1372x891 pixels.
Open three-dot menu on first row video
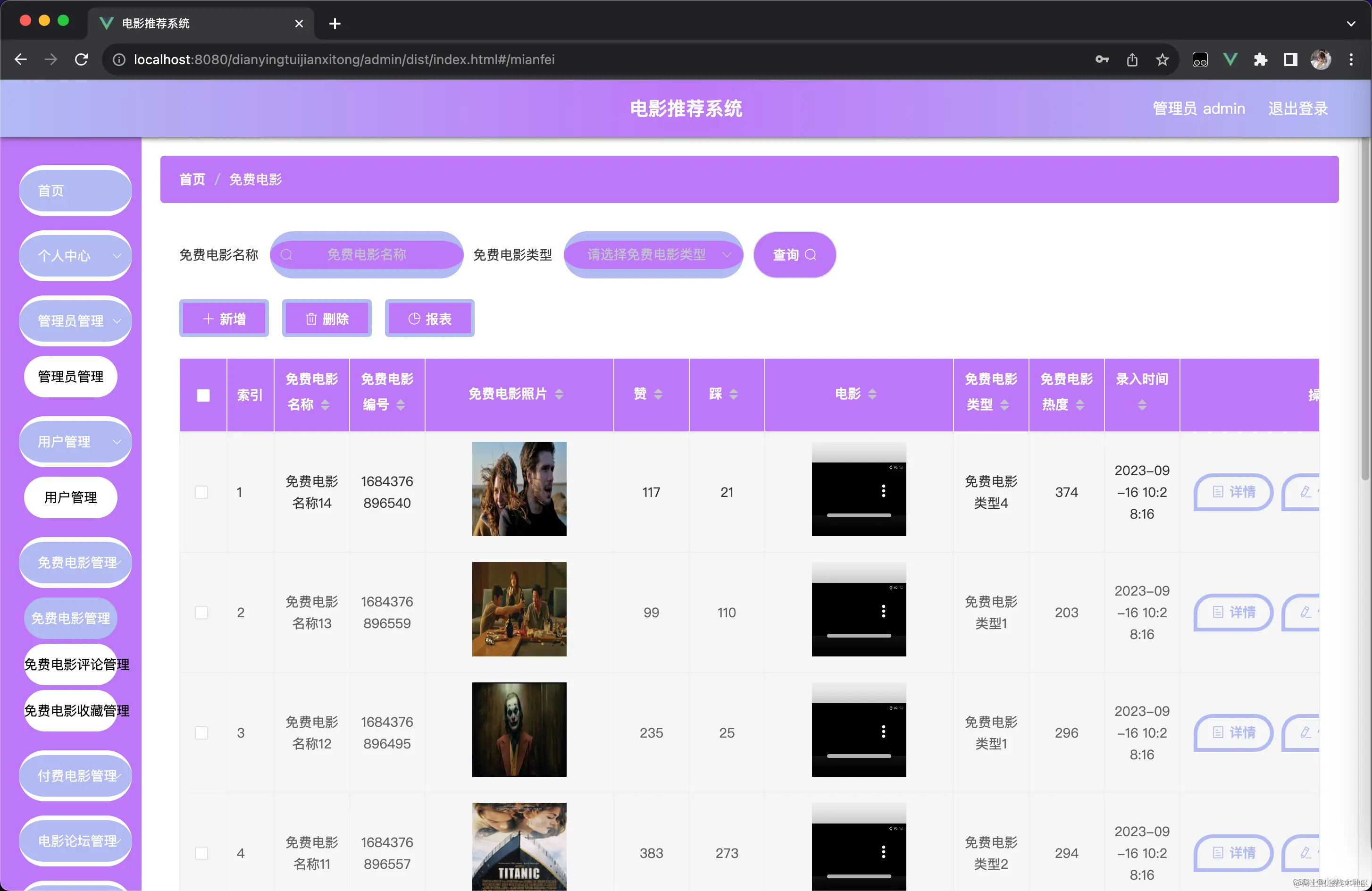(883, 491)
